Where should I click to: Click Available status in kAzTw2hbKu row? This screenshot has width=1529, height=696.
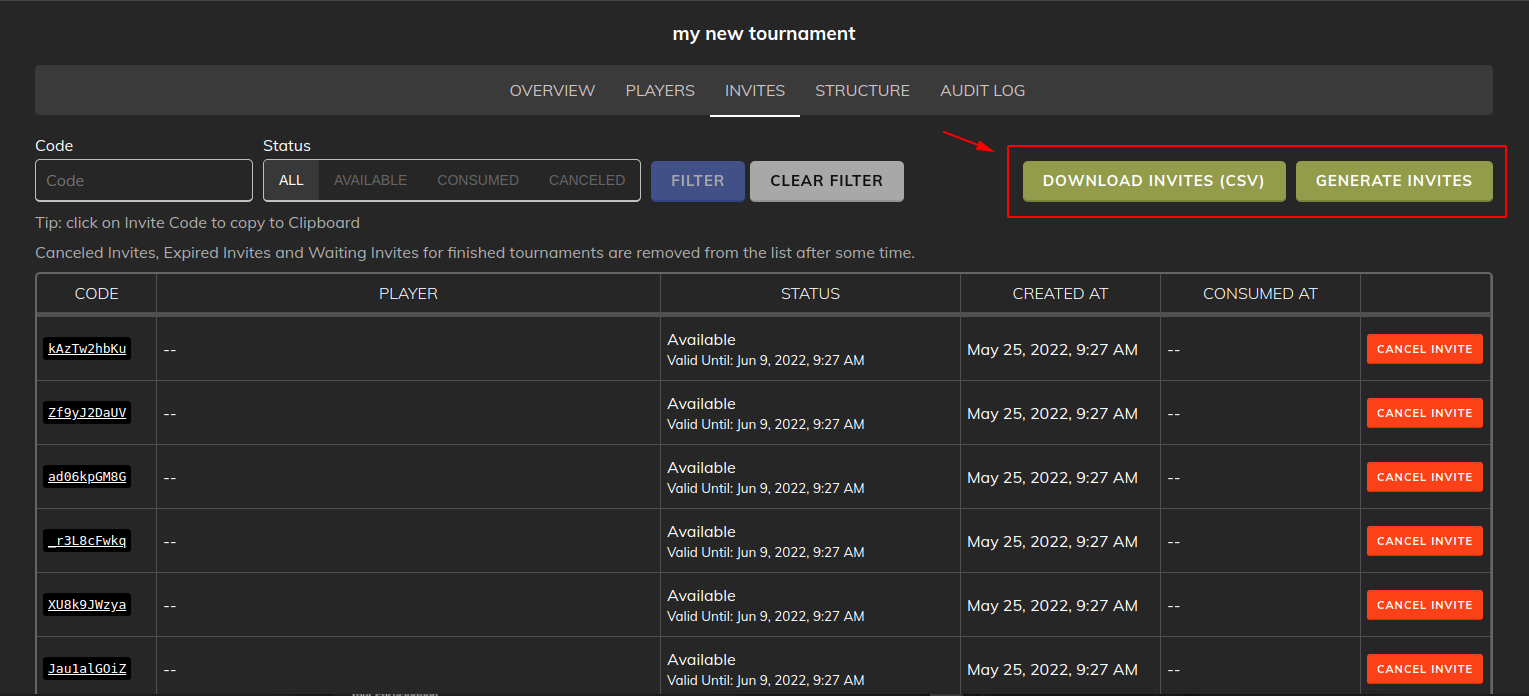click(x=701, y=340)
